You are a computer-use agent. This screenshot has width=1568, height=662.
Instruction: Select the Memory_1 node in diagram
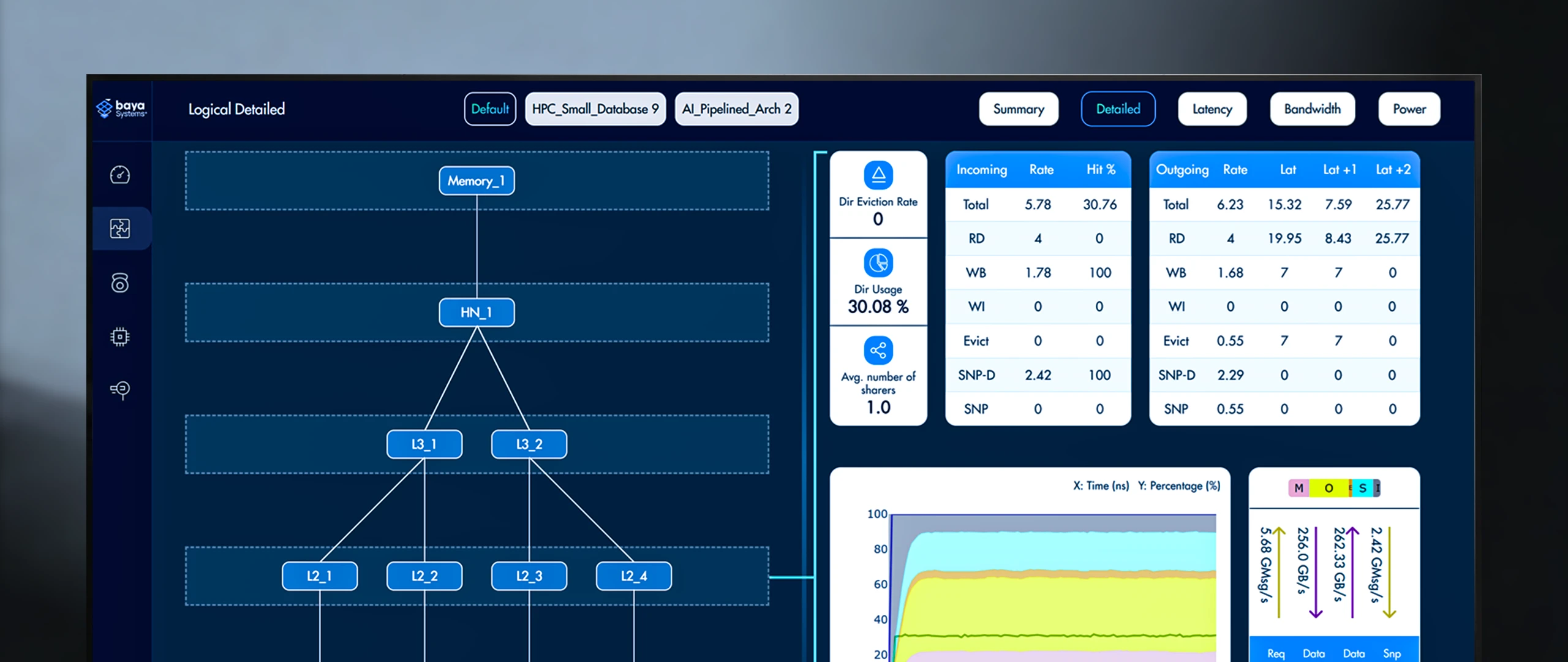[477, 181]
